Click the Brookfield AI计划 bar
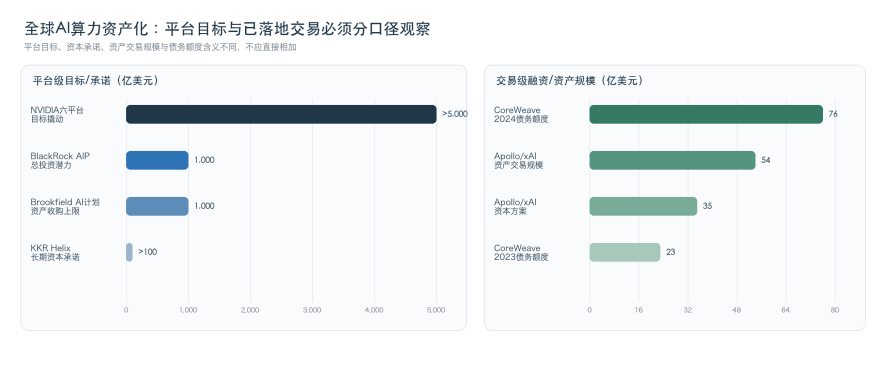This screenshot has width=886, height=368. click(x=157, y=206)
